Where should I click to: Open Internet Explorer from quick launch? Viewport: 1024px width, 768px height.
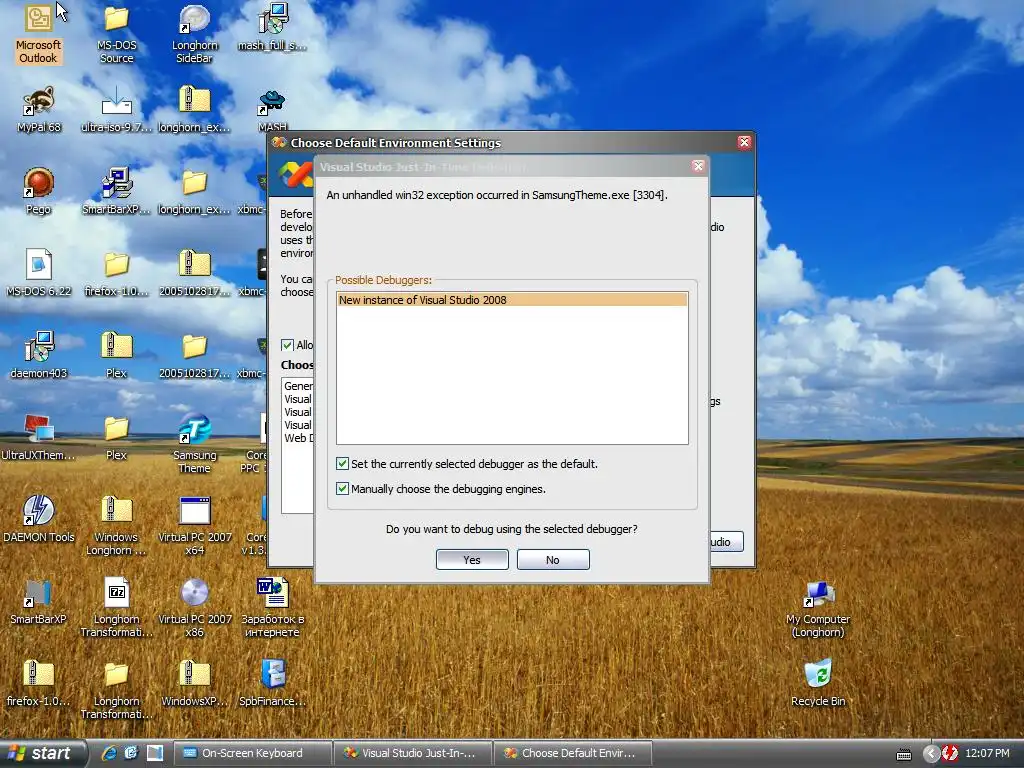tap(109, 753)
